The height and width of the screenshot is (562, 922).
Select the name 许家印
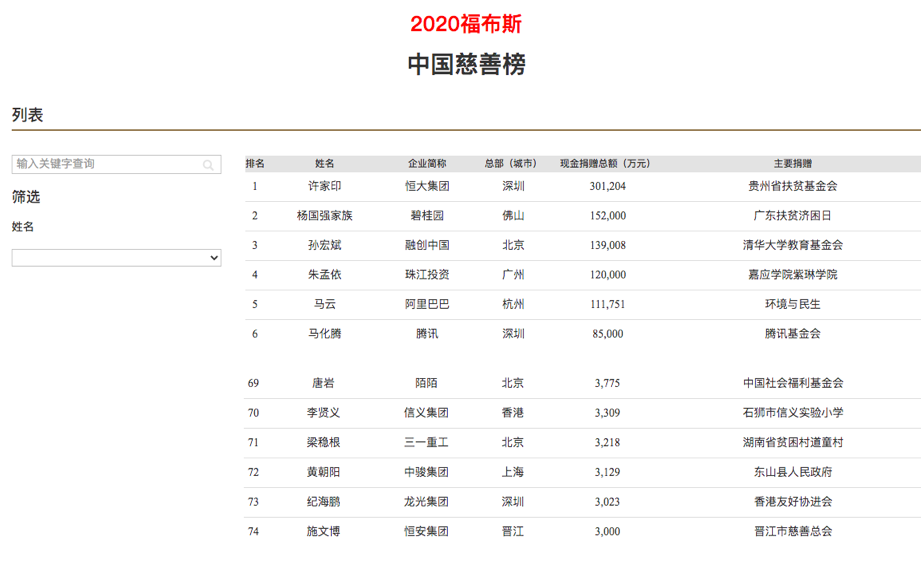(x=325, y=186)
